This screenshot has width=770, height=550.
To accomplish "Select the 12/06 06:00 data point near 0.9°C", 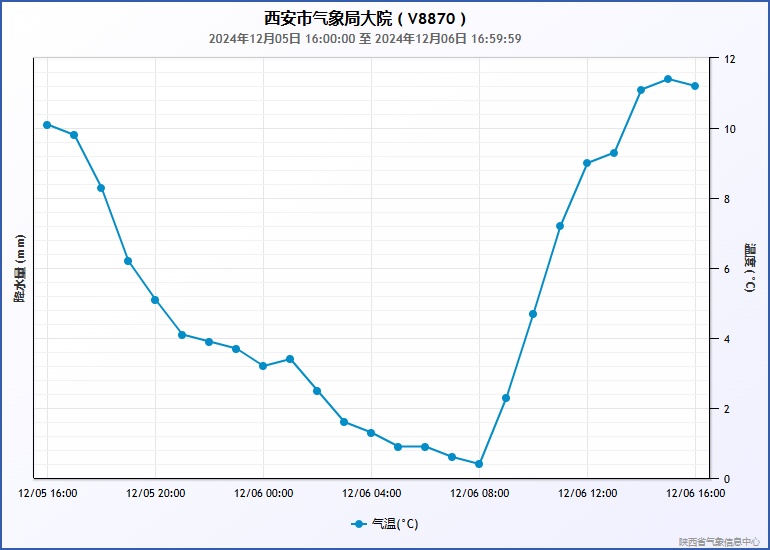I will (425, 446).
